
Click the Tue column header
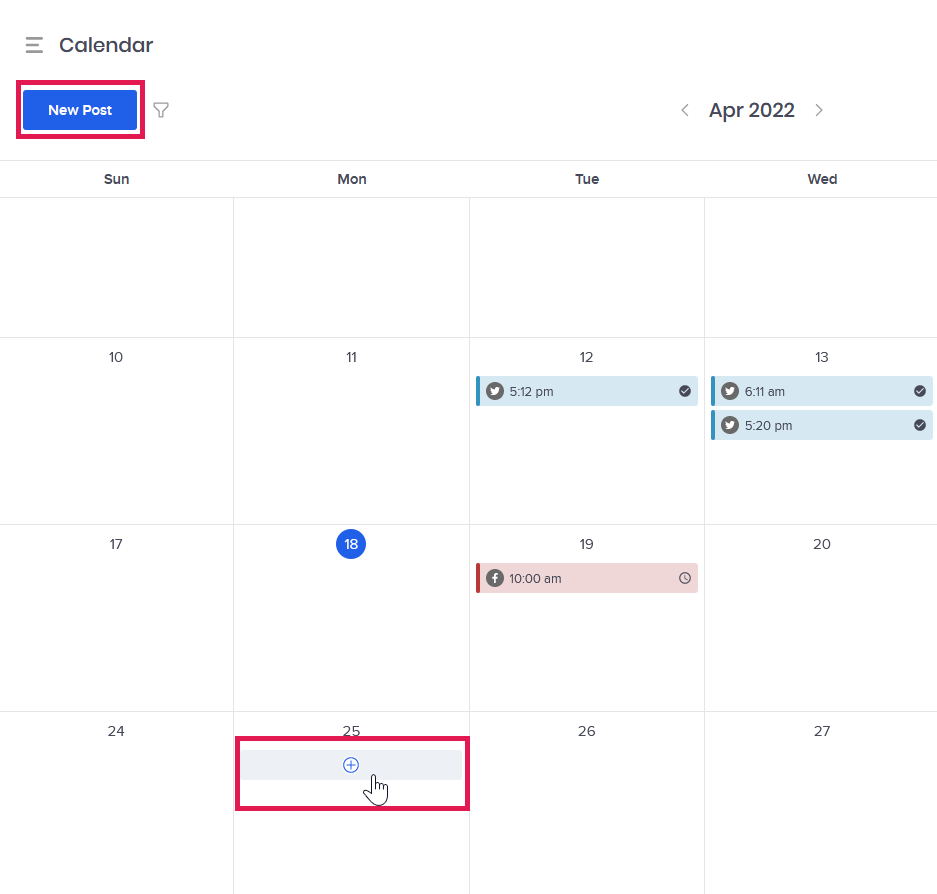coord(586,179)
